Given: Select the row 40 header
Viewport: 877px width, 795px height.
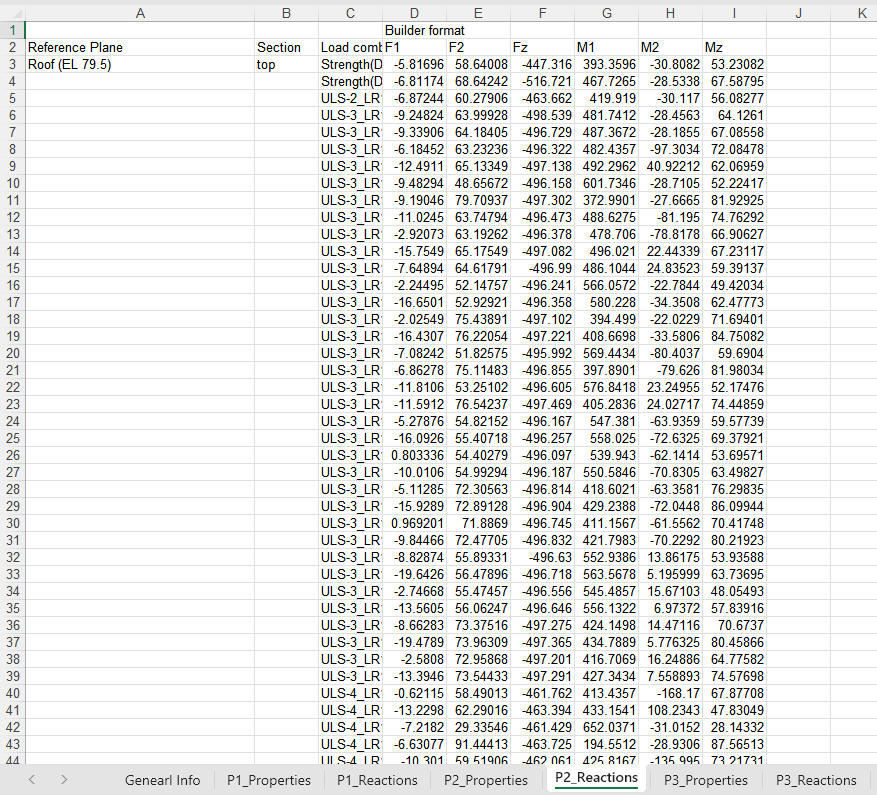Looking at the screenshot, I should coord(12,693).
